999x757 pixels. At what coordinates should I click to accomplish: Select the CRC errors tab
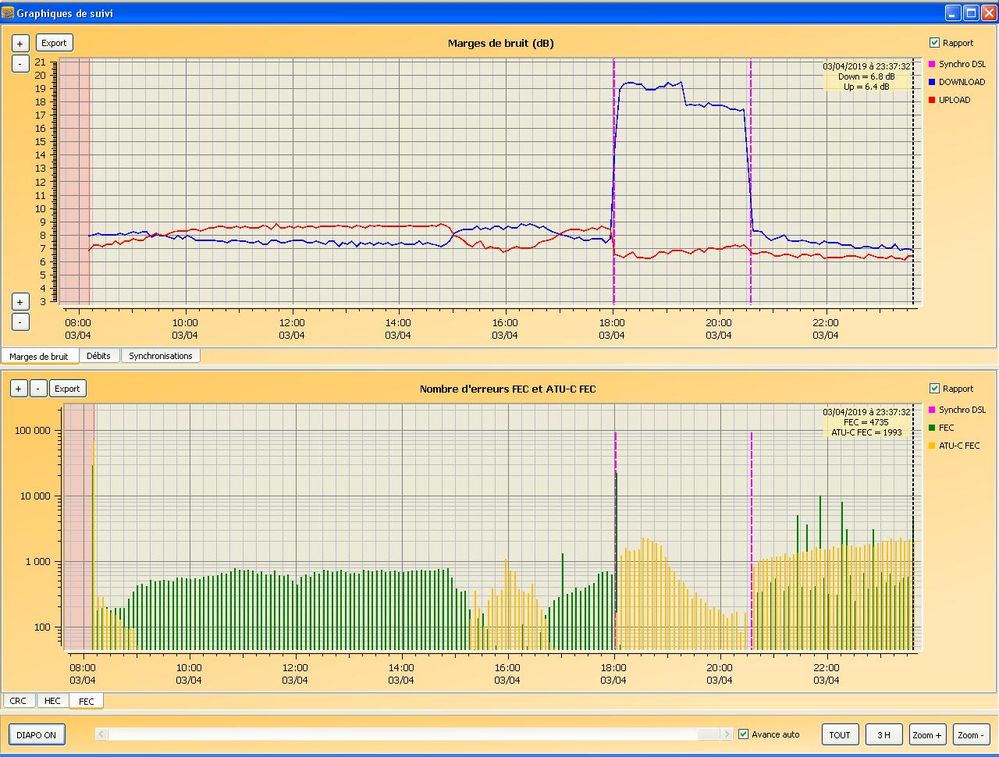click(x=18, y=701)
